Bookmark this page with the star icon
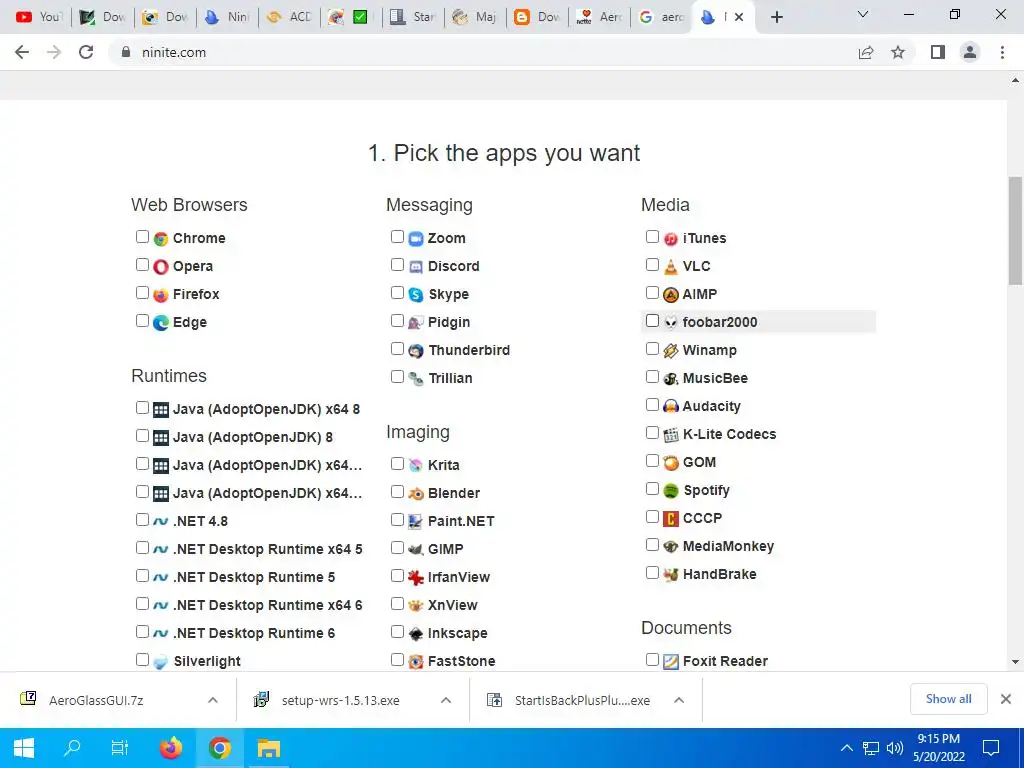Screen dimensions: 1024x768 (898, 52)
